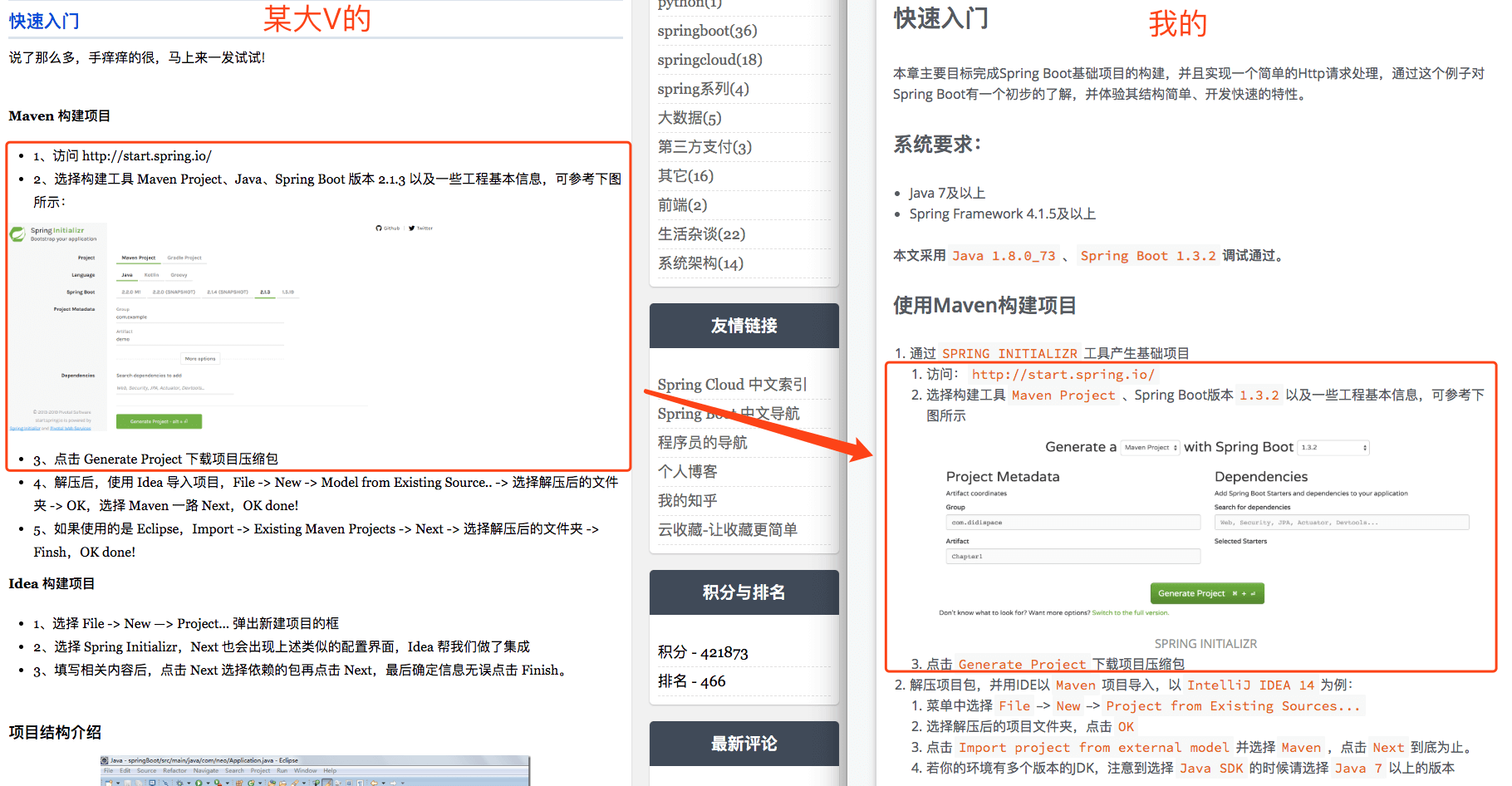This screenshot has height=786, width=1512.
Task: Open Refactor menu in Eclipse screenshot
Action: coord(174,771)
